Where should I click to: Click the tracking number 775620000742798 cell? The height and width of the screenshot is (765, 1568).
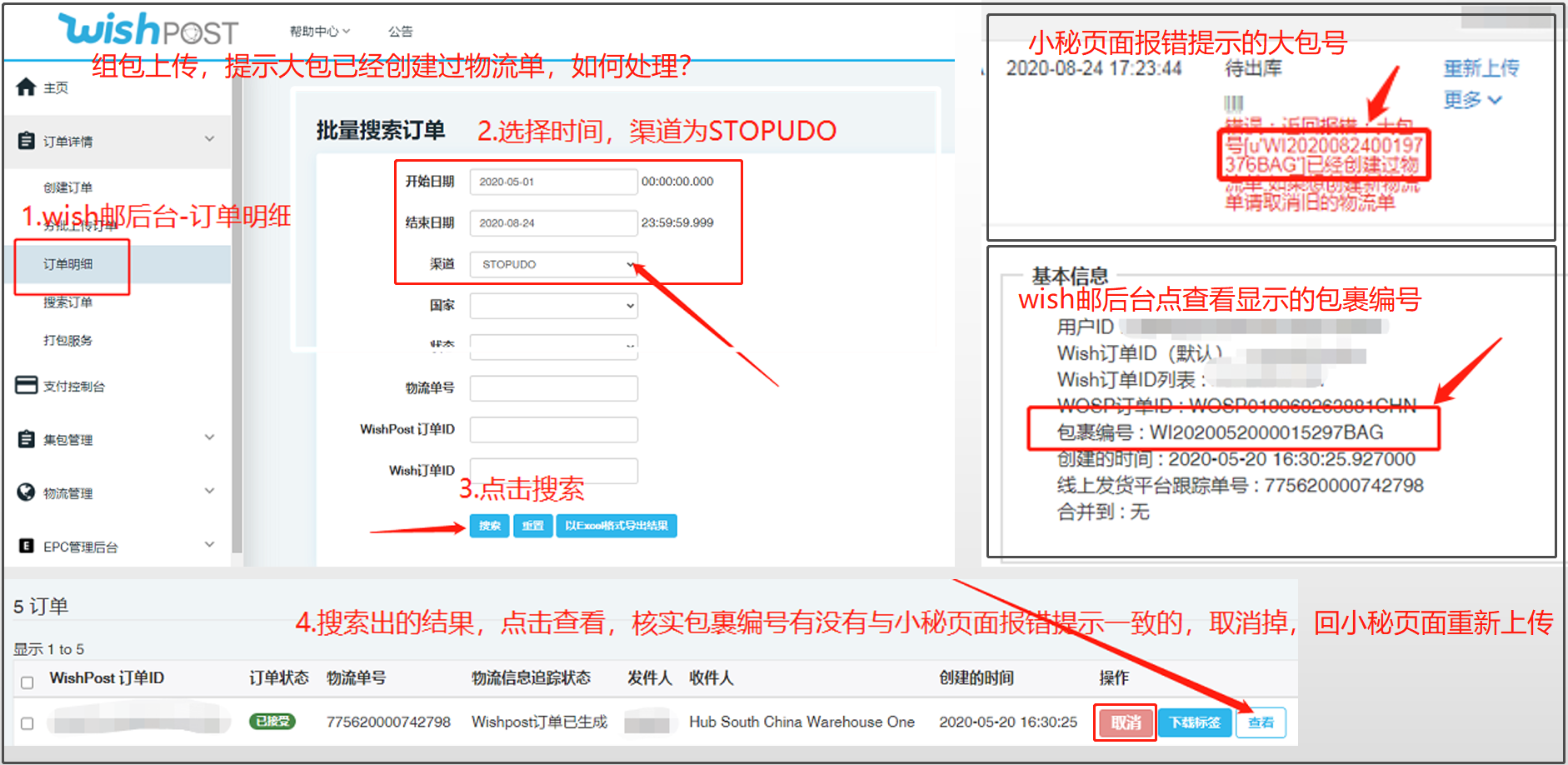388,722
